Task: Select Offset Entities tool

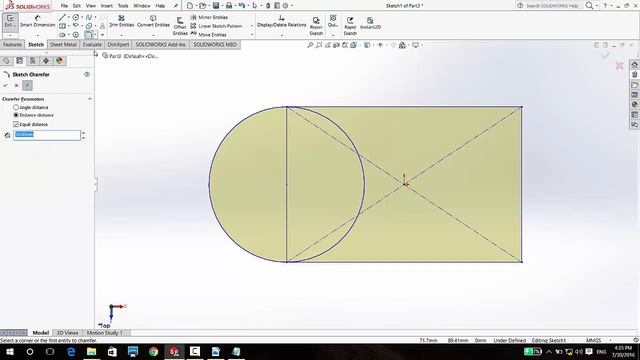Action: tap(180, 26)
